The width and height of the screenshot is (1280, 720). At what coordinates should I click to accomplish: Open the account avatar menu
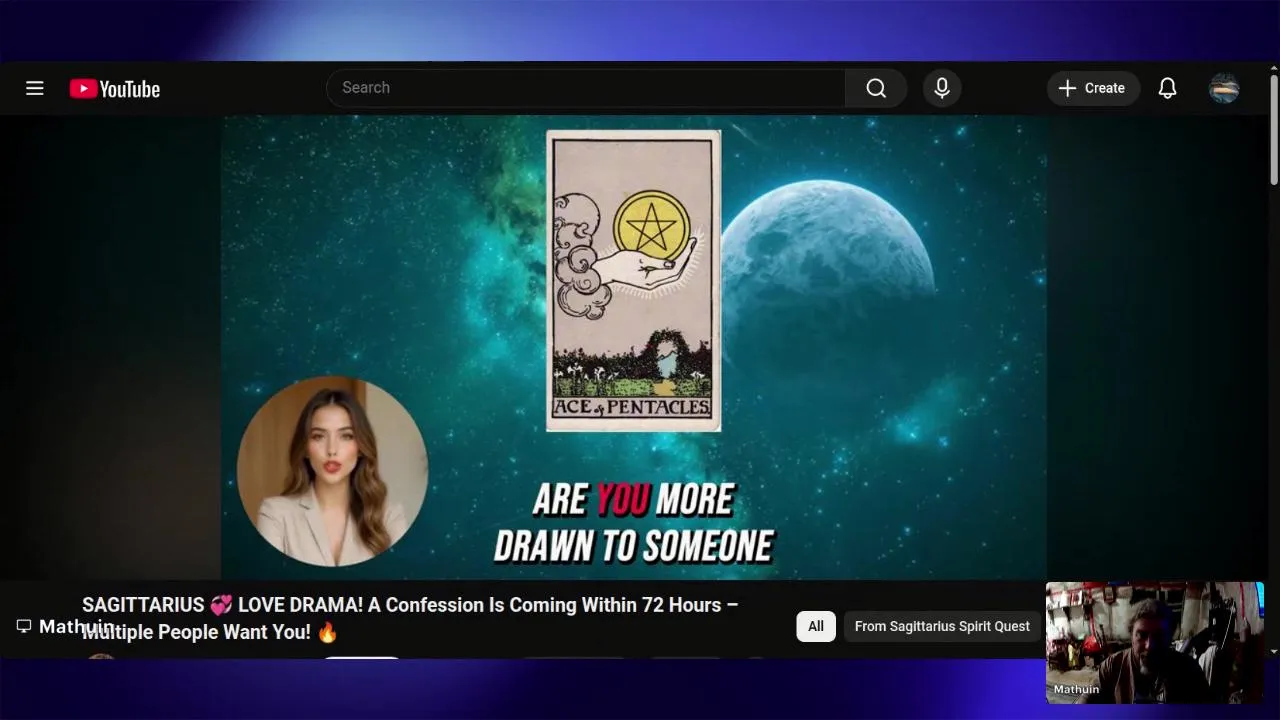point(1224,88)
